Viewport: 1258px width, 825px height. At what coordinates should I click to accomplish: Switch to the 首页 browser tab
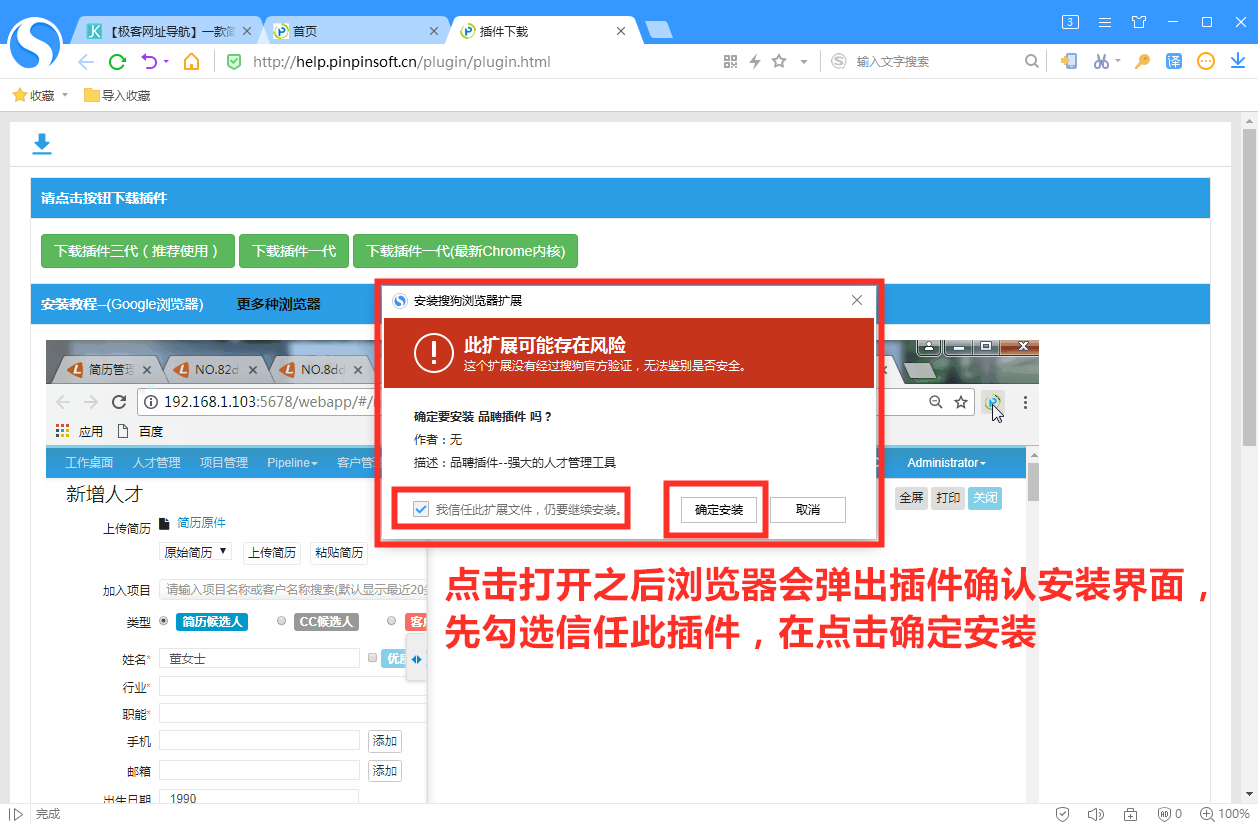355,31
